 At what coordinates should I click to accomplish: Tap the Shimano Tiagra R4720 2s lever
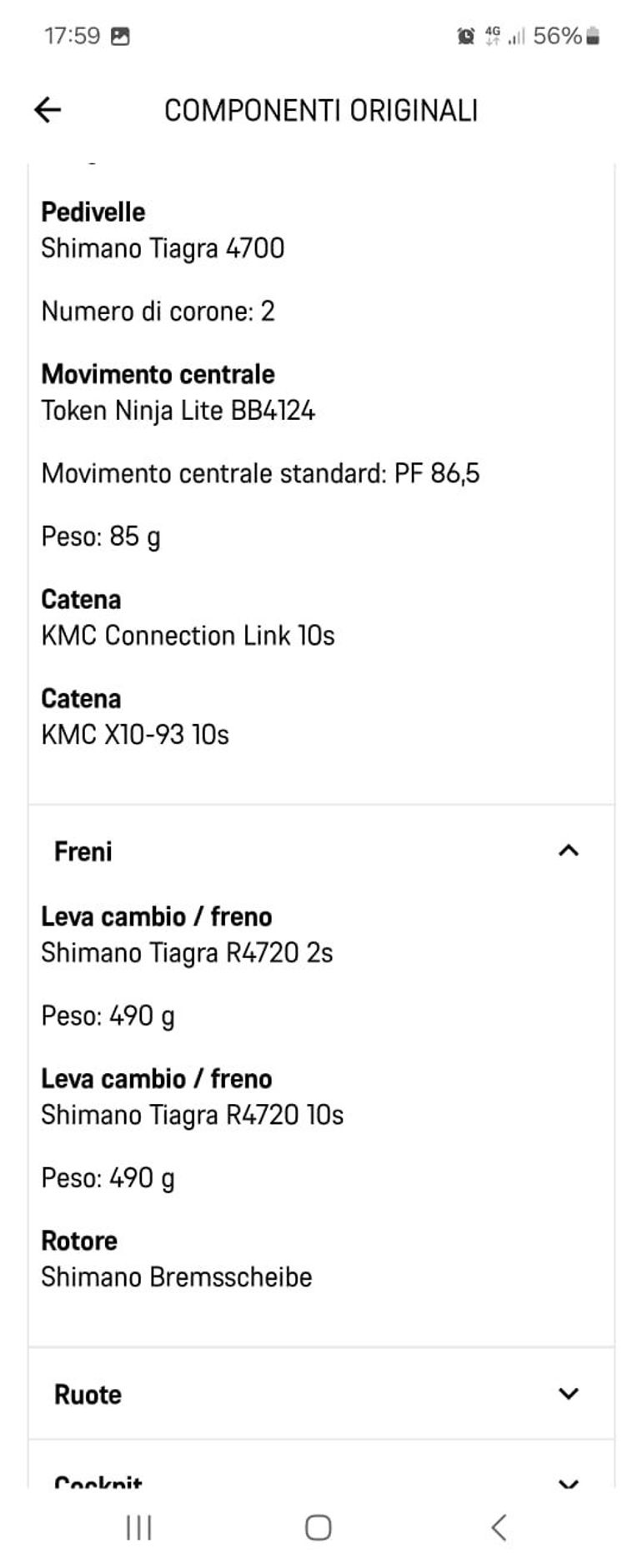pyautogui.click(x=187, y=953)
